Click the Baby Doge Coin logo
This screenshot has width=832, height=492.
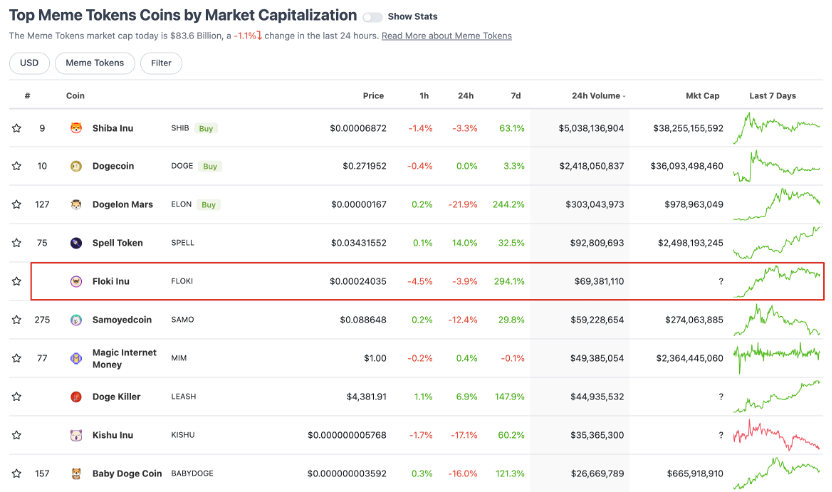pos(76,473)
